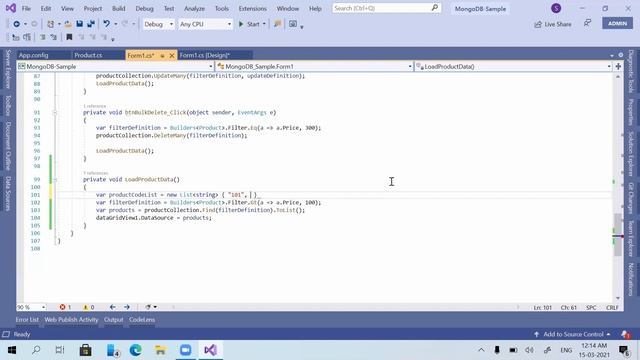Click the Undo arrow icon

click(x=107, y=24)
